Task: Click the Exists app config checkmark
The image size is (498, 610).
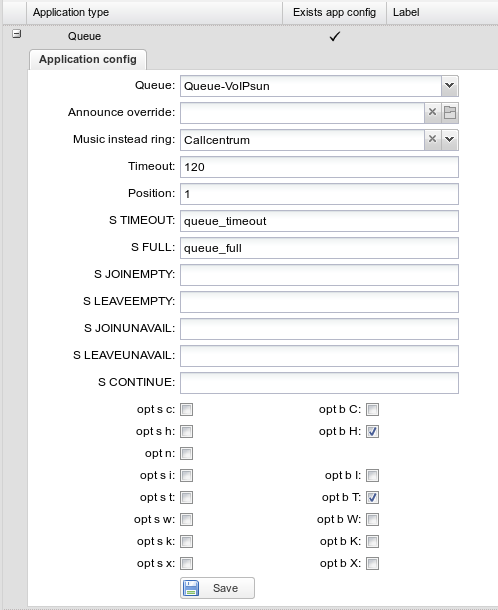Action: point(335,37)
